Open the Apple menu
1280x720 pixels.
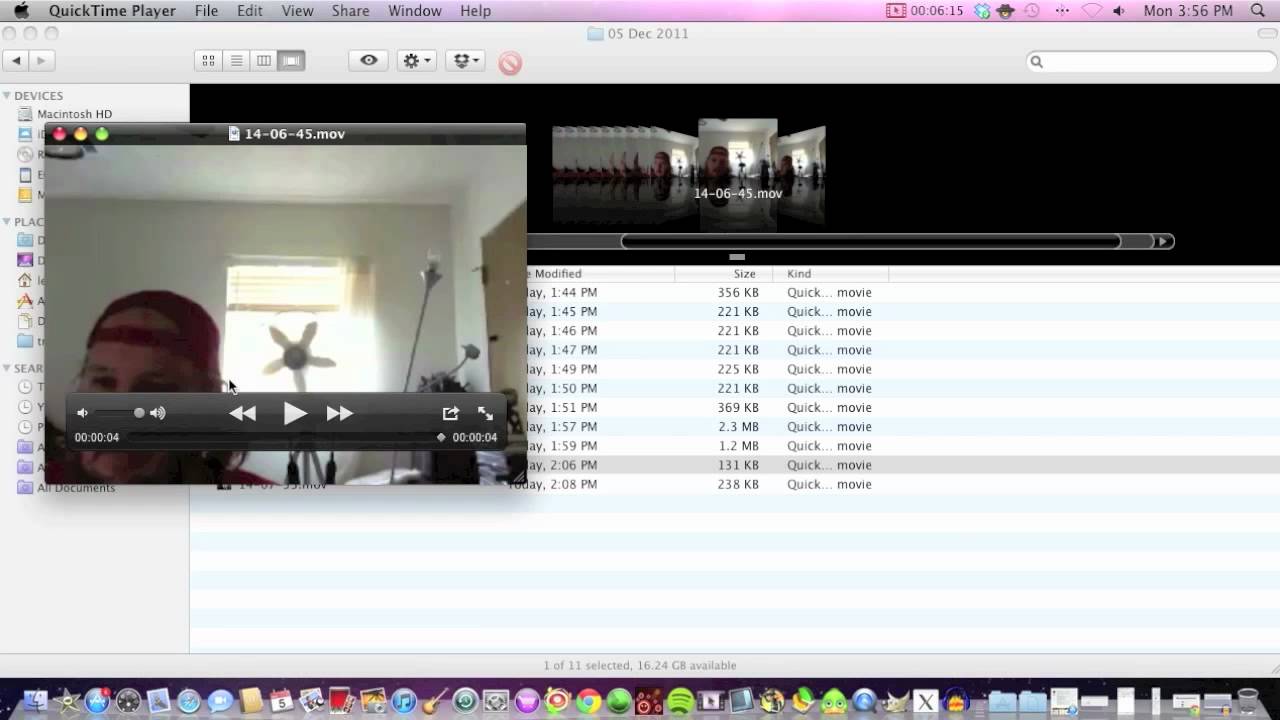(x=21, y=11)
